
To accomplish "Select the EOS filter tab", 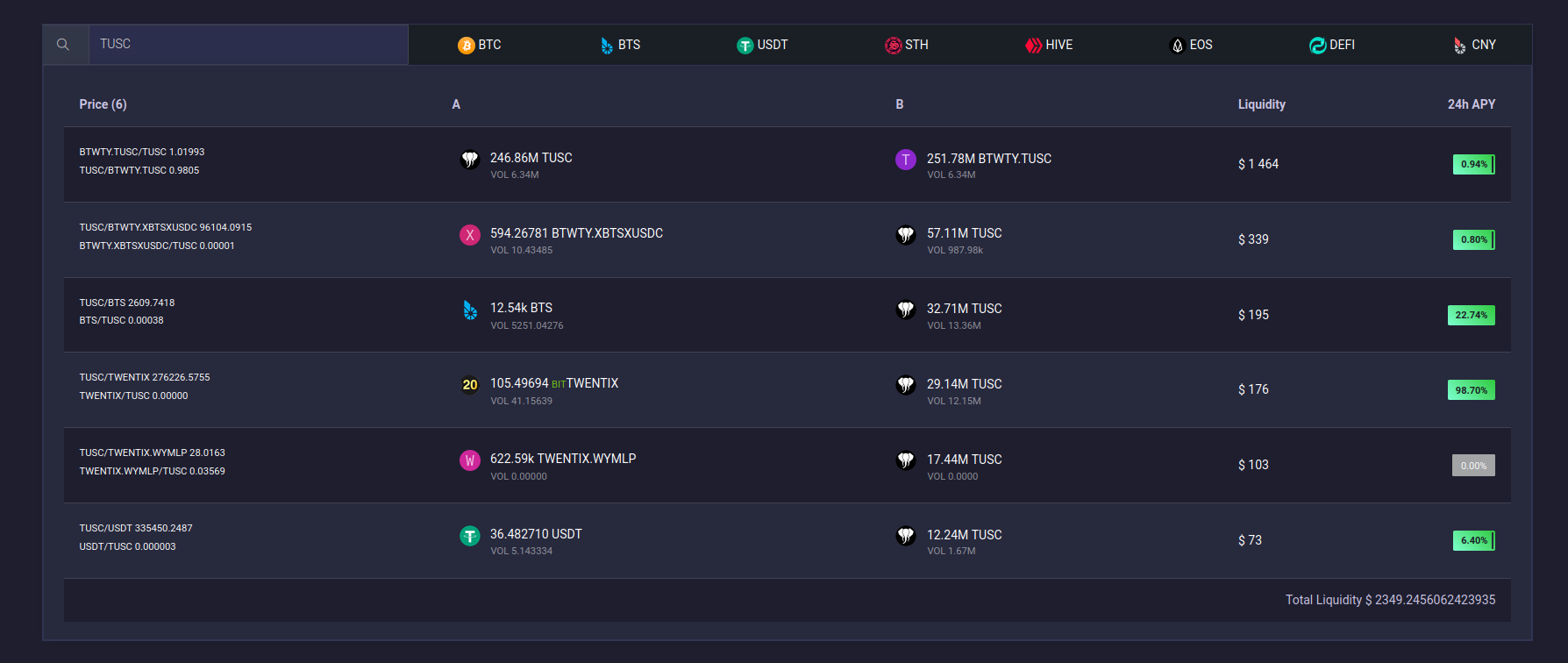I will (1191, 45).
